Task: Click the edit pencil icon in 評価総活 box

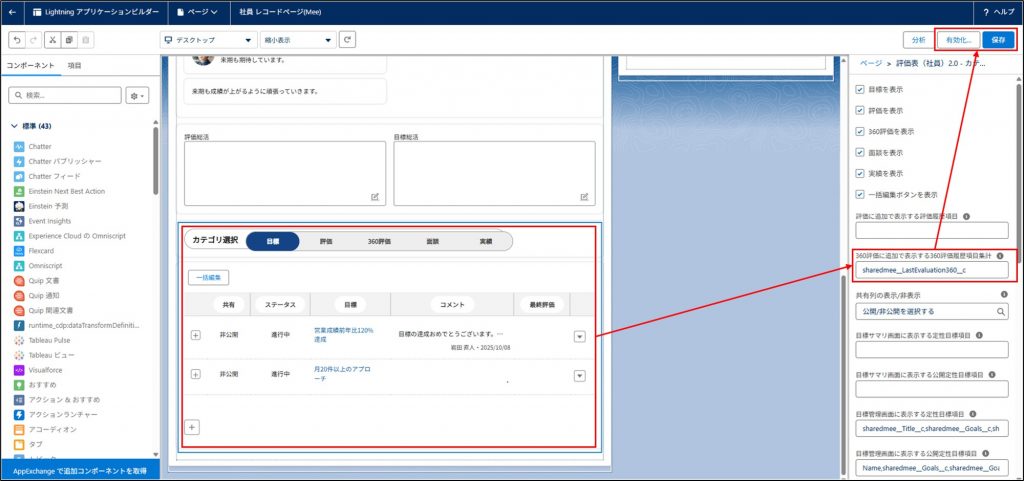Action: pyautogui.click(x=375, y=197)
